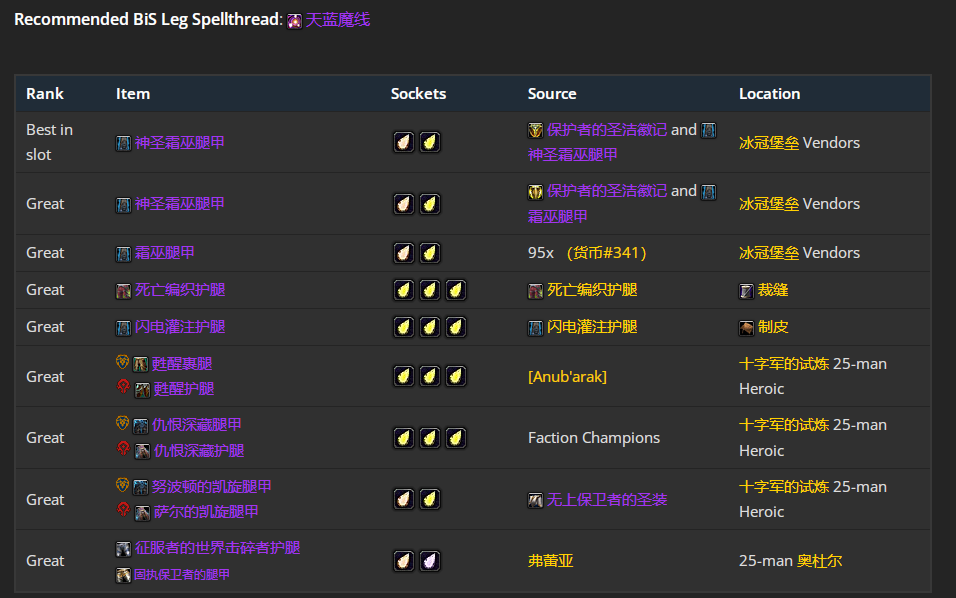Click the 固执保卫者的腿甲 item thumbnail

click(122, 574)
